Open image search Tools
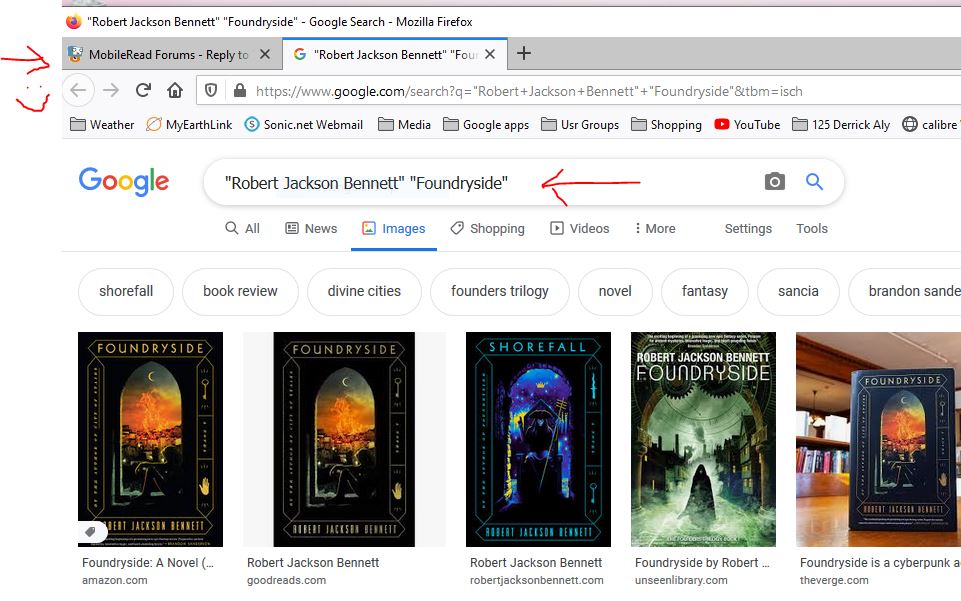This screenshot has width=961, height=601. coord(811,229)
